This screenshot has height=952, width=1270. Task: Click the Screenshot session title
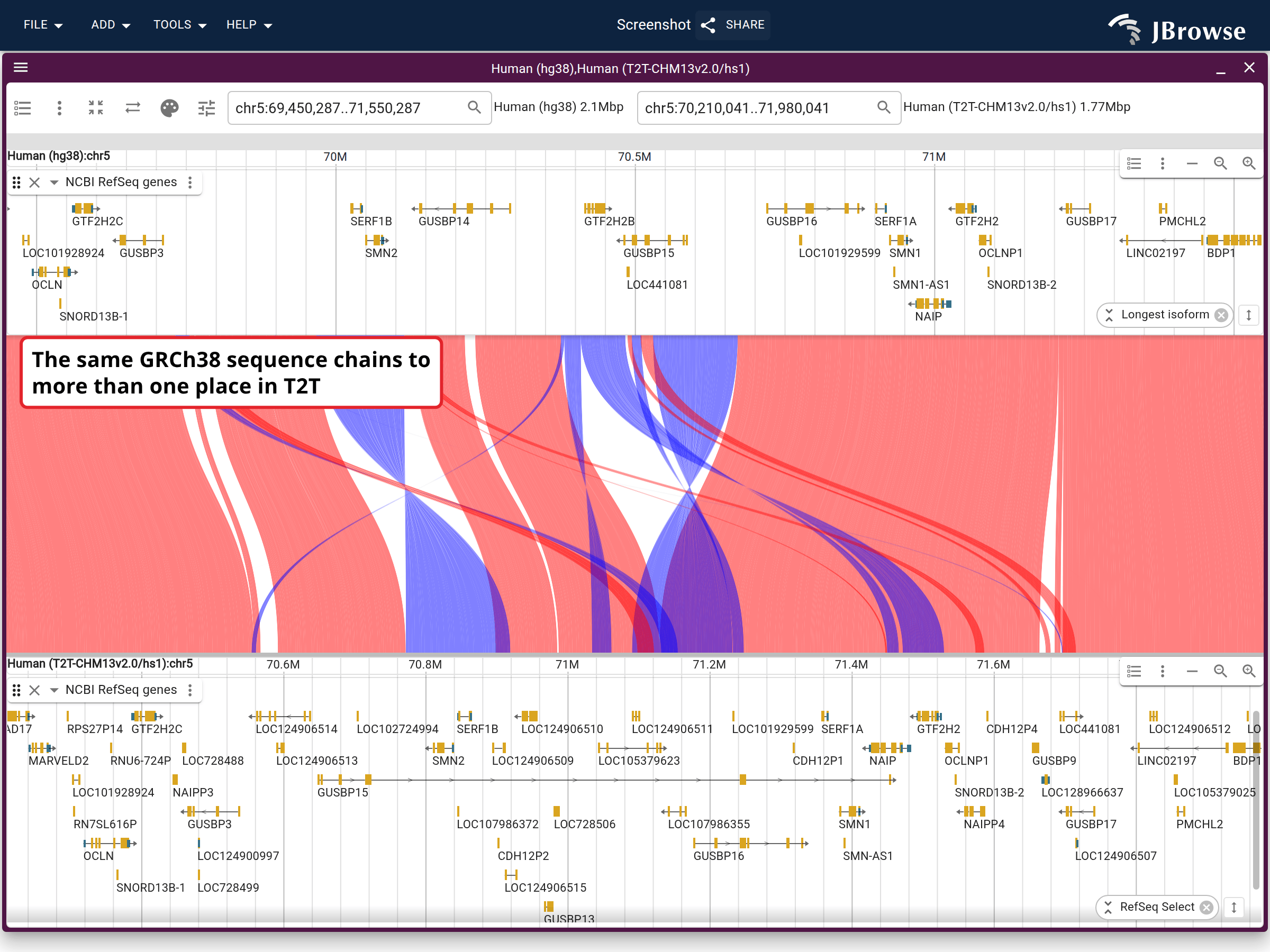(654, 25)
